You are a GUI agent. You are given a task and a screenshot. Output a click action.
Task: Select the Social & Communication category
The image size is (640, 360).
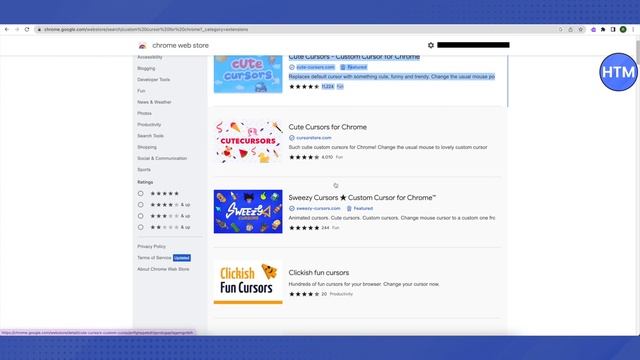[x=162, y=158]
